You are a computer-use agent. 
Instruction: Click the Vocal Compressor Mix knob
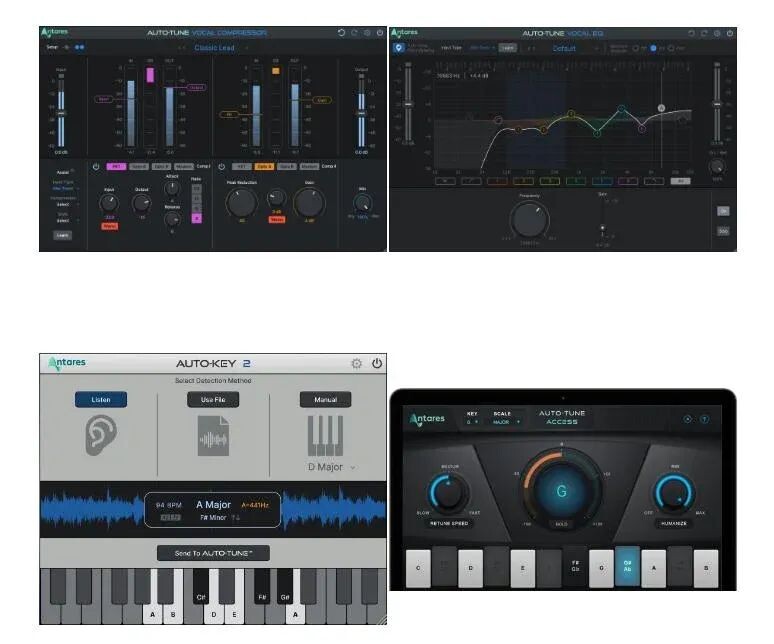click(x=363, y=203)
